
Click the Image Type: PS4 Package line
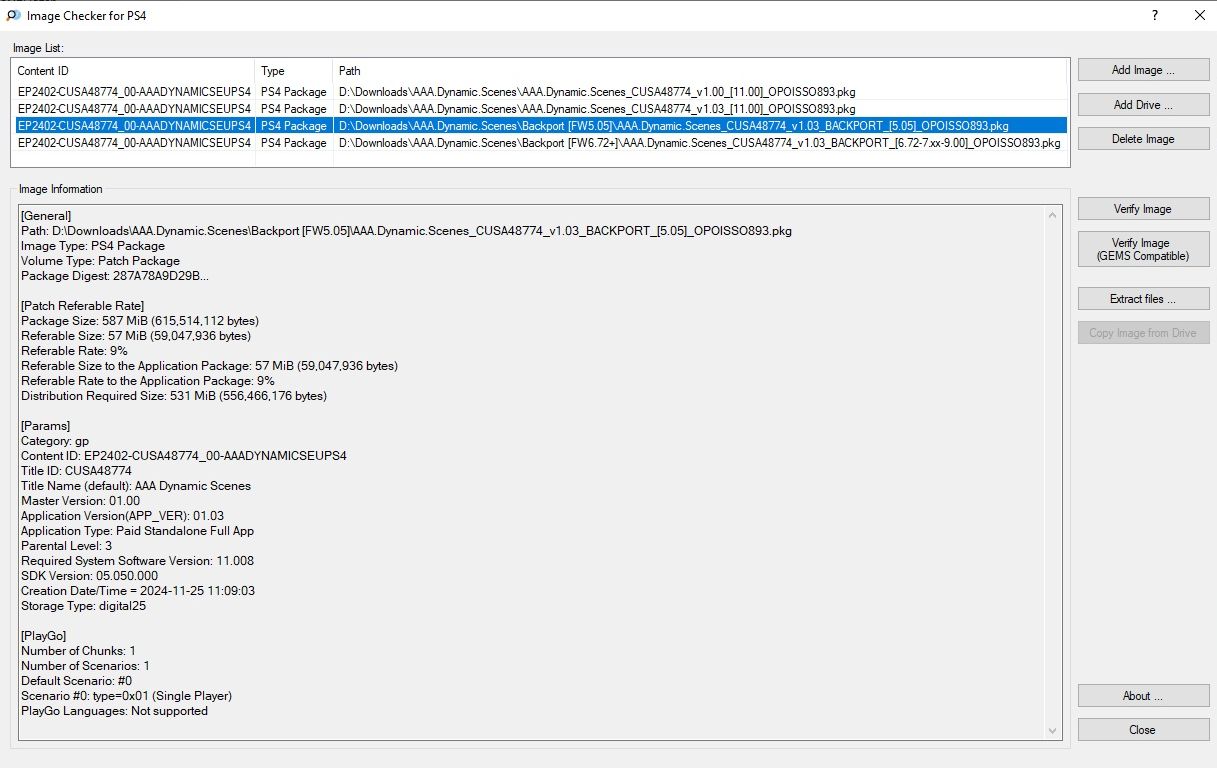pos(93,246)
